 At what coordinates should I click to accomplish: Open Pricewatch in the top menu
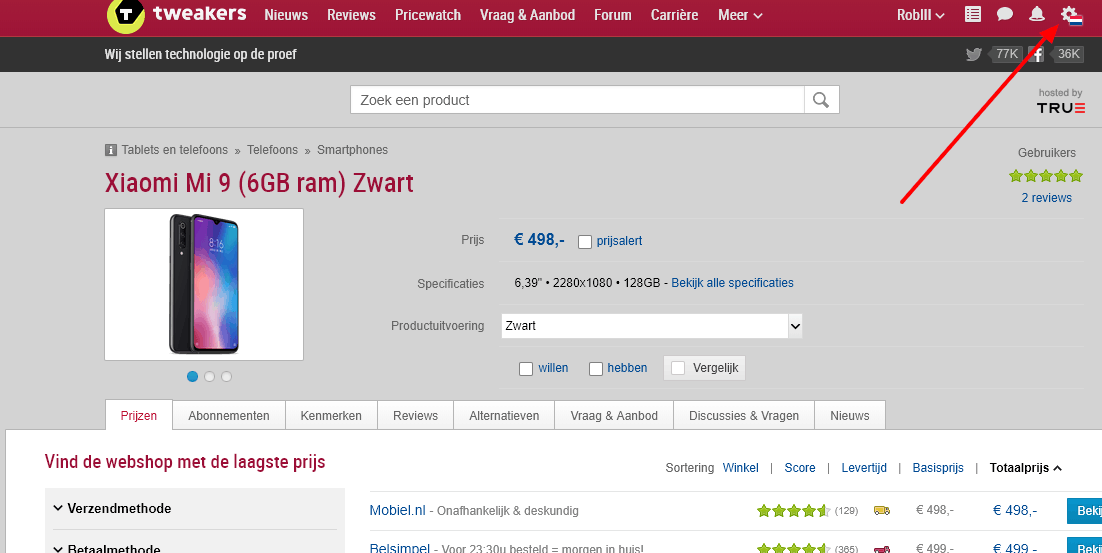(x=428, y=15)
